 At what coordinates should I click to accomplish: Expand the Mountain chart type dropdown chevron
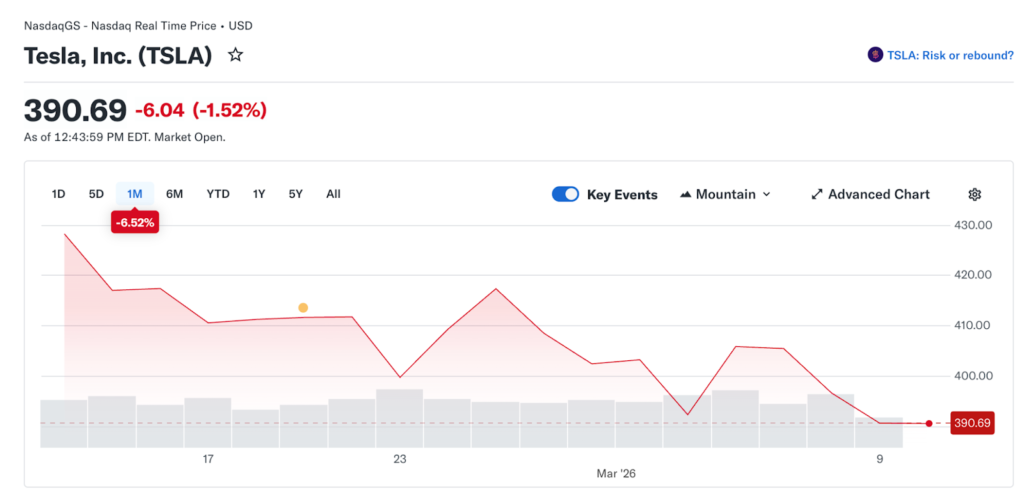click(x=767, y=194)
